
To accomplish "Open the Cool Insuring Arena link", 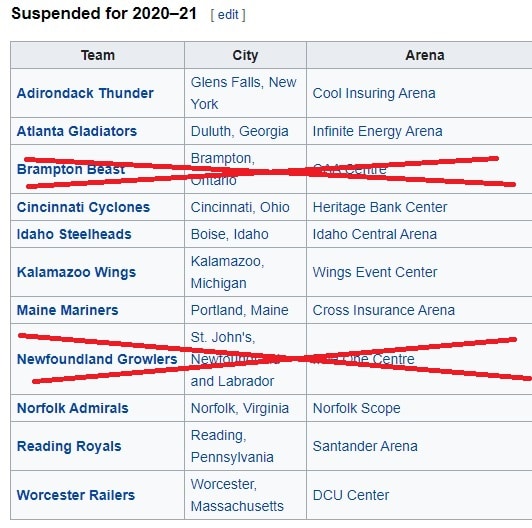I will tap(374, 93).
